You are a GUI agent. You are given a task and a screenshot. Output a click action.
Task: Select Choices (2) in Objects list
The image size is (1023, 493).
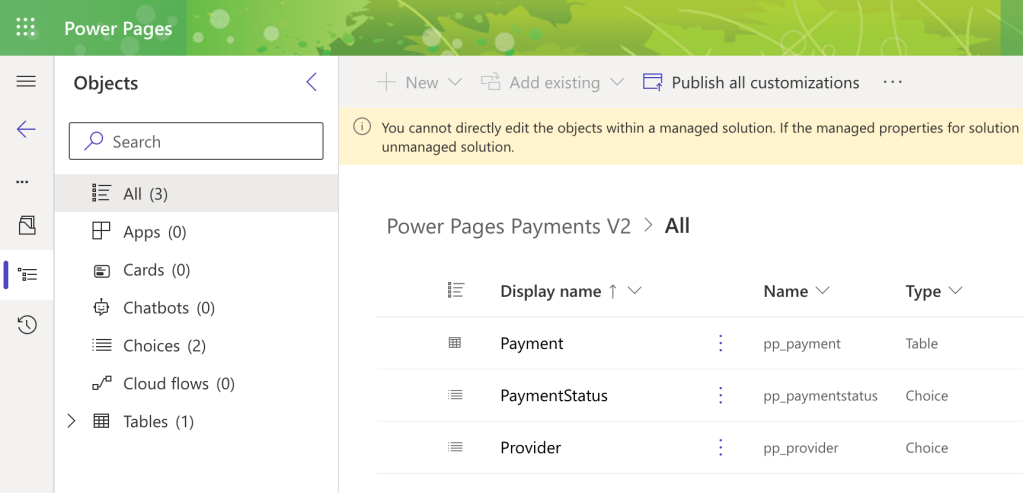pos(164,346)
